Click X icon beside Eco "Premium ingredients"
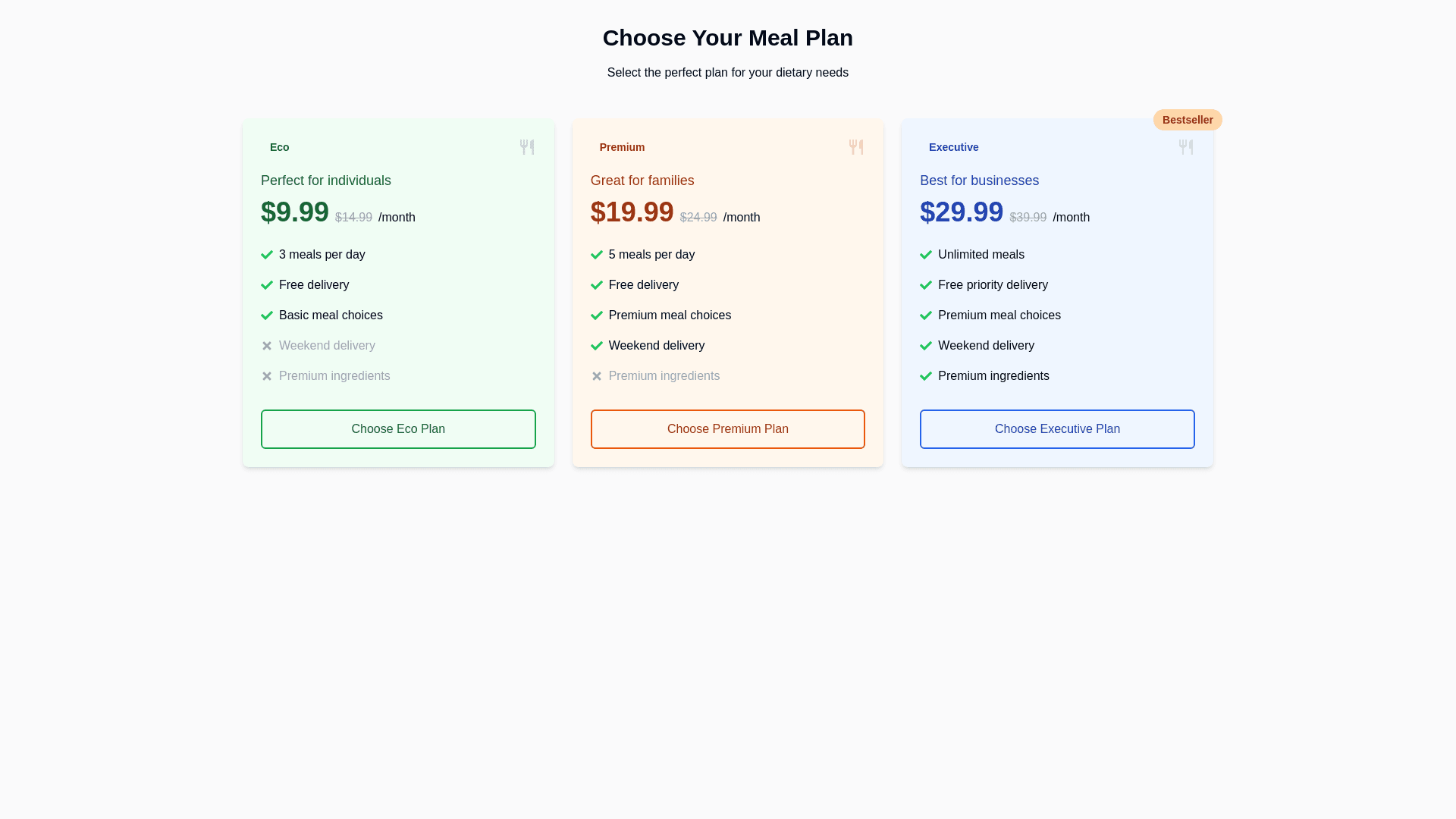Image resolution: width=1456 pixels, height=819 pixels. [x=267, y=376]
